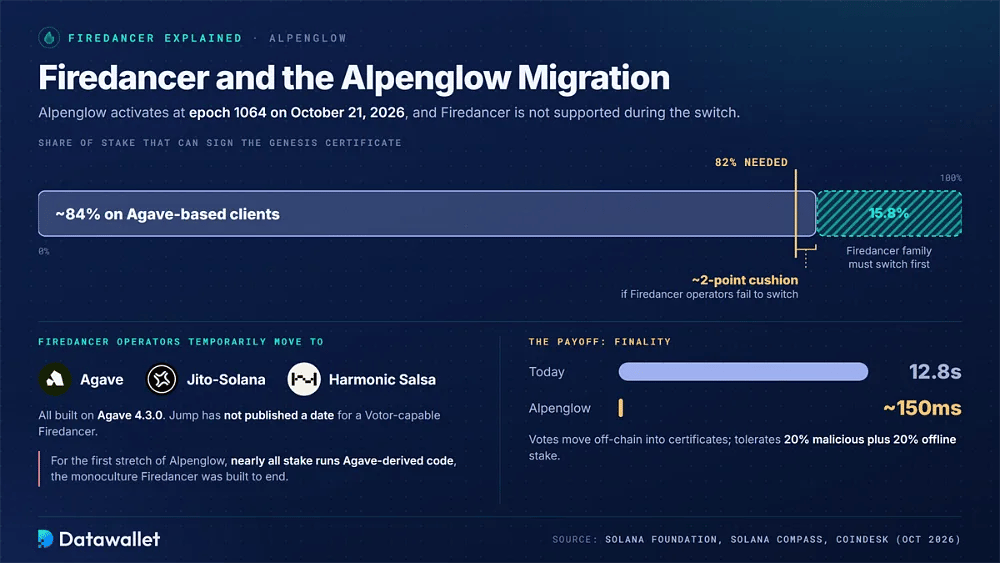This screenshot has height=563, width=1000.
Task: Click the 'Alpenglow' finality row label
Action: pos(559,408)
